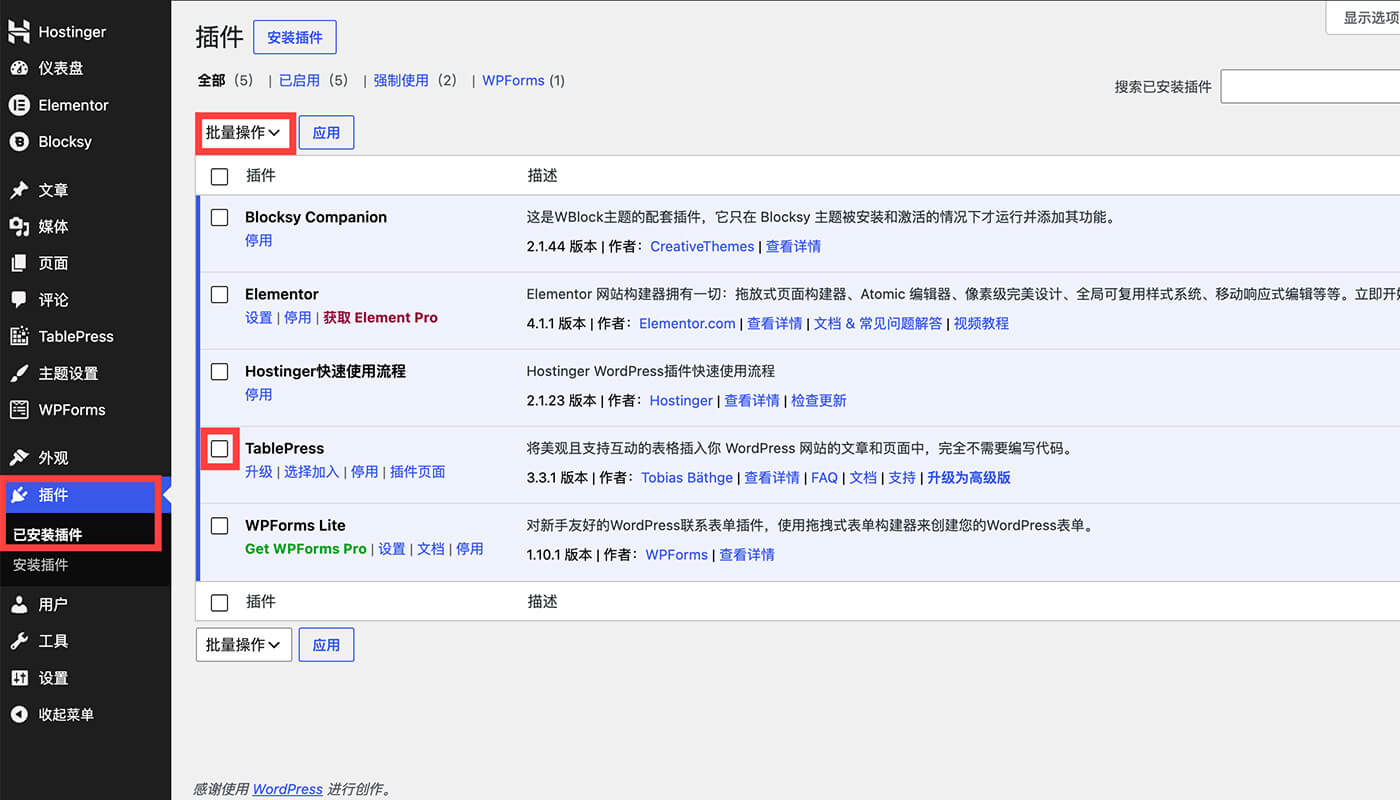Screen dimensions: 1400x800
Task: Open Elementor 设置 link
Action: point(259,318)
